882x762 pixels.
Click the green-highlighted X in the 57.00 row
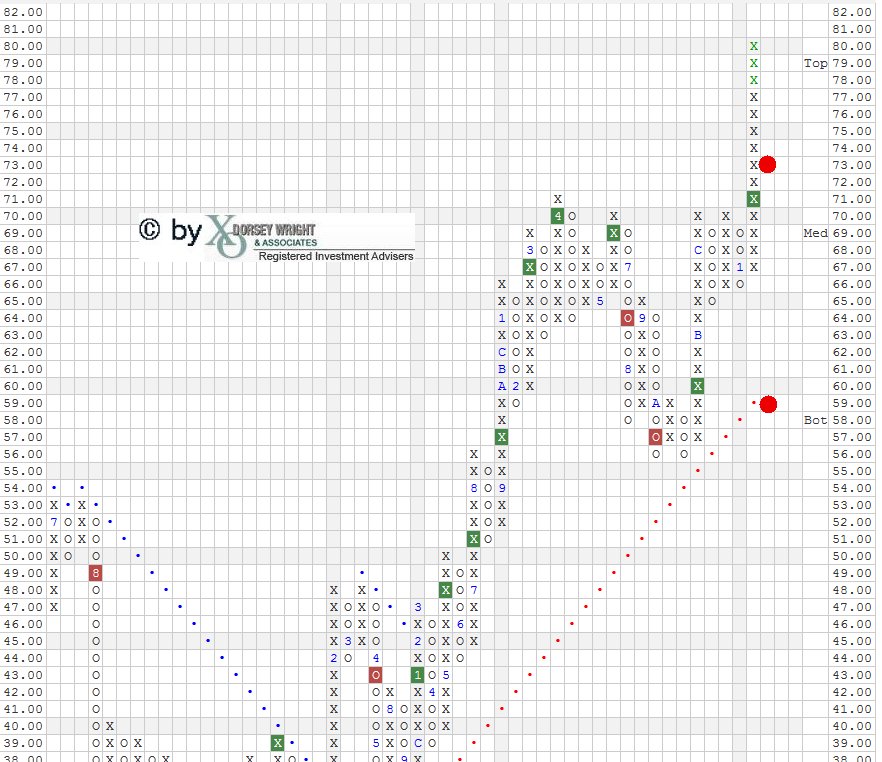coord(502,437)
